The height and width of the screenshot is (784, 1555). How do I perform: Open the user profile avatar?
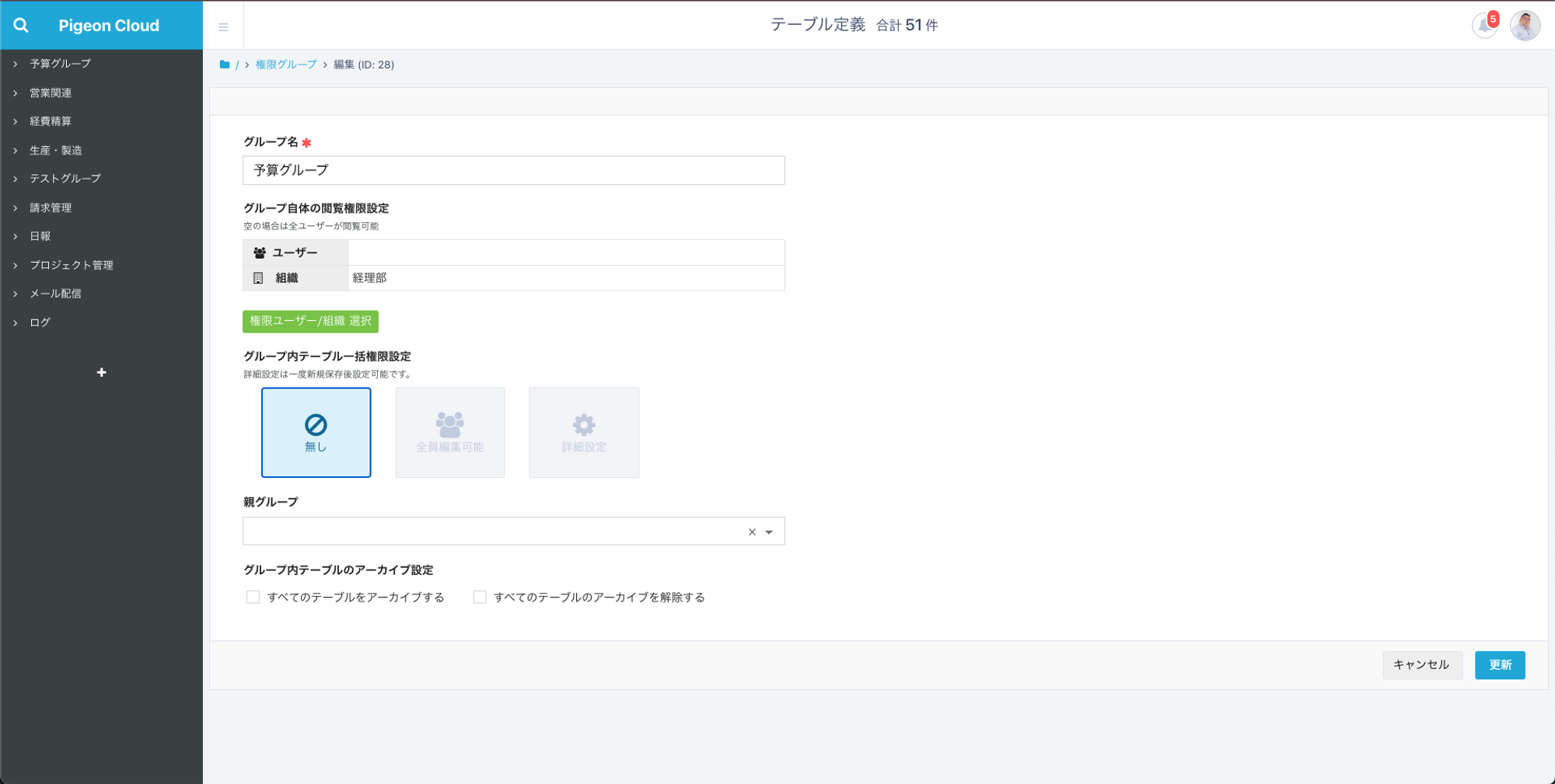[1524, 26]
